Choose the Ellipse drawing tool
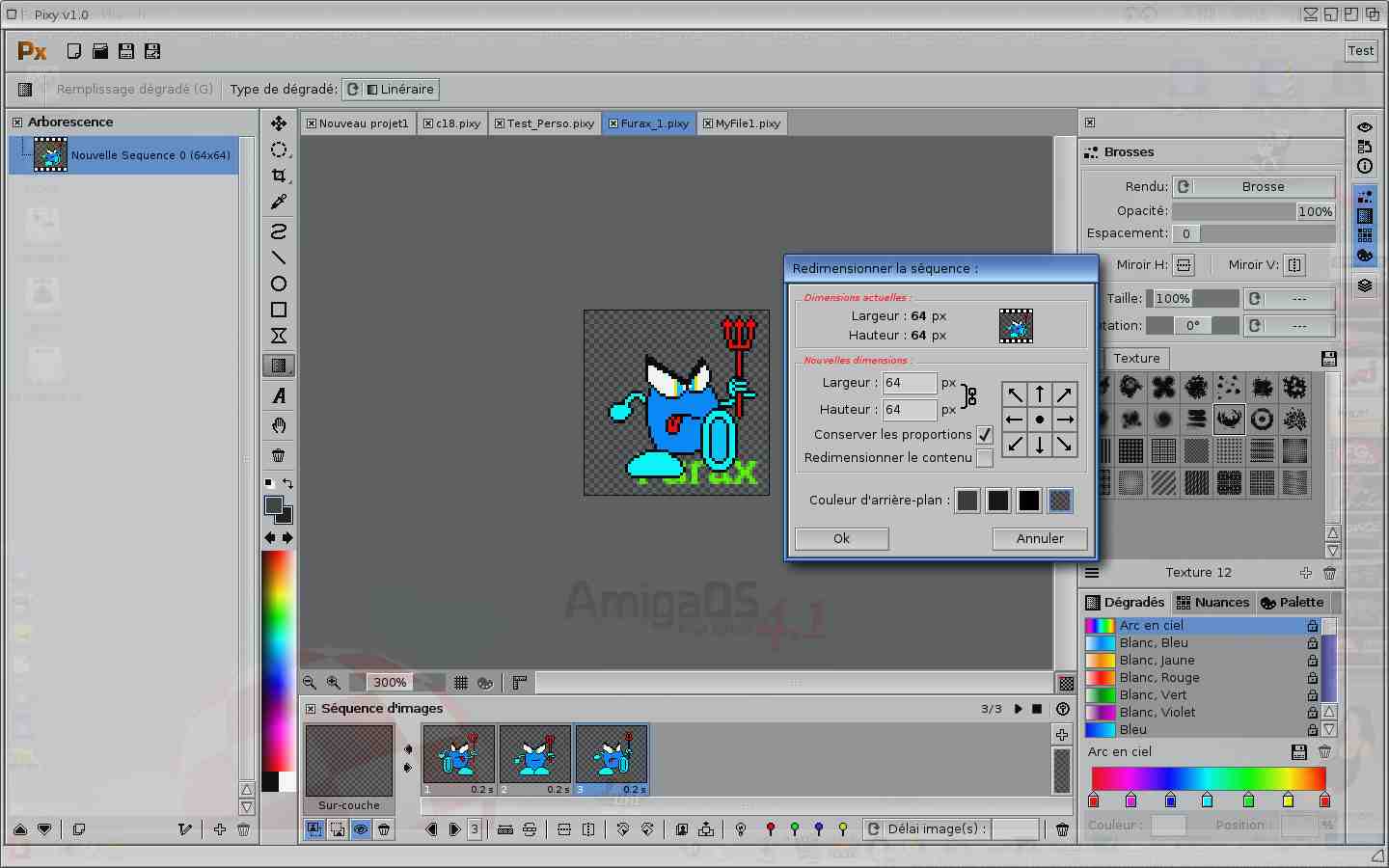This screenshot has height=868, width=1389. click(279, 284)
